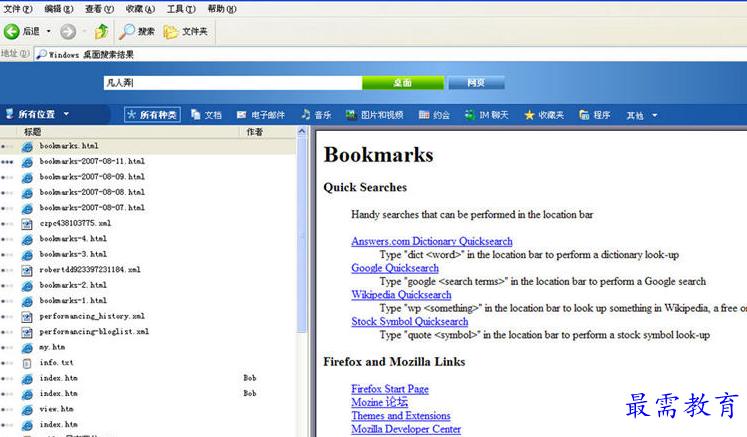Open the Back history dropdown arrow
Screen dimensions: 747x437
click(x=49, y=31)
